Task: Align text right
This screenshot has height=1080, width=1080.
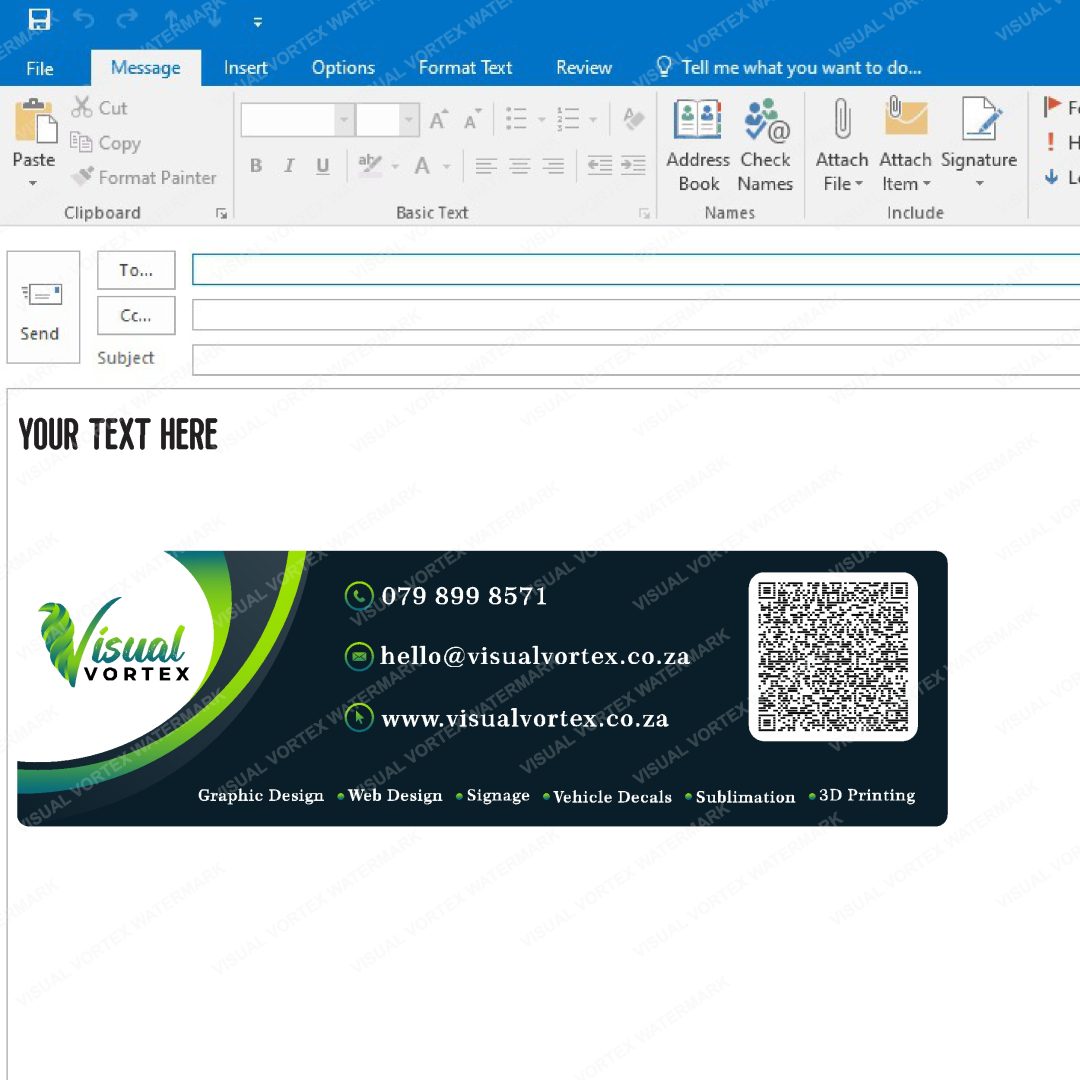Action: (553, 165)
